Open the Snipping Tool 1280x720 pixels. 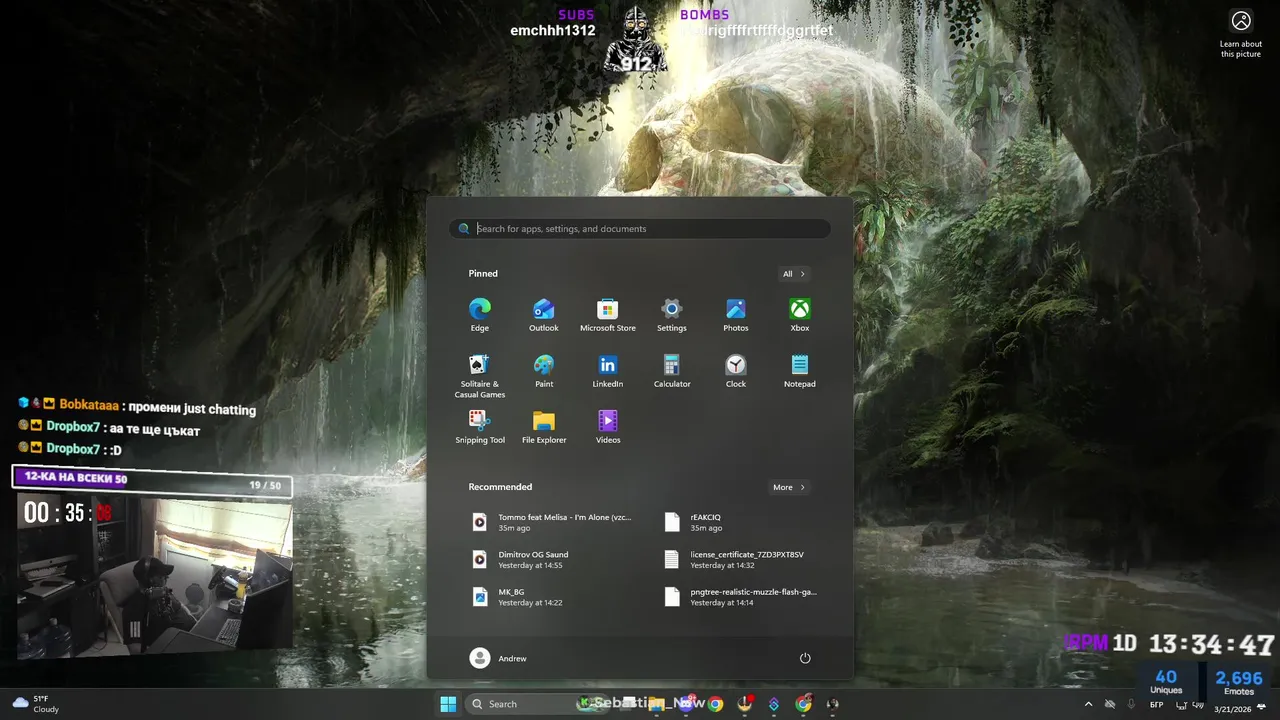[x=480, y=427]
